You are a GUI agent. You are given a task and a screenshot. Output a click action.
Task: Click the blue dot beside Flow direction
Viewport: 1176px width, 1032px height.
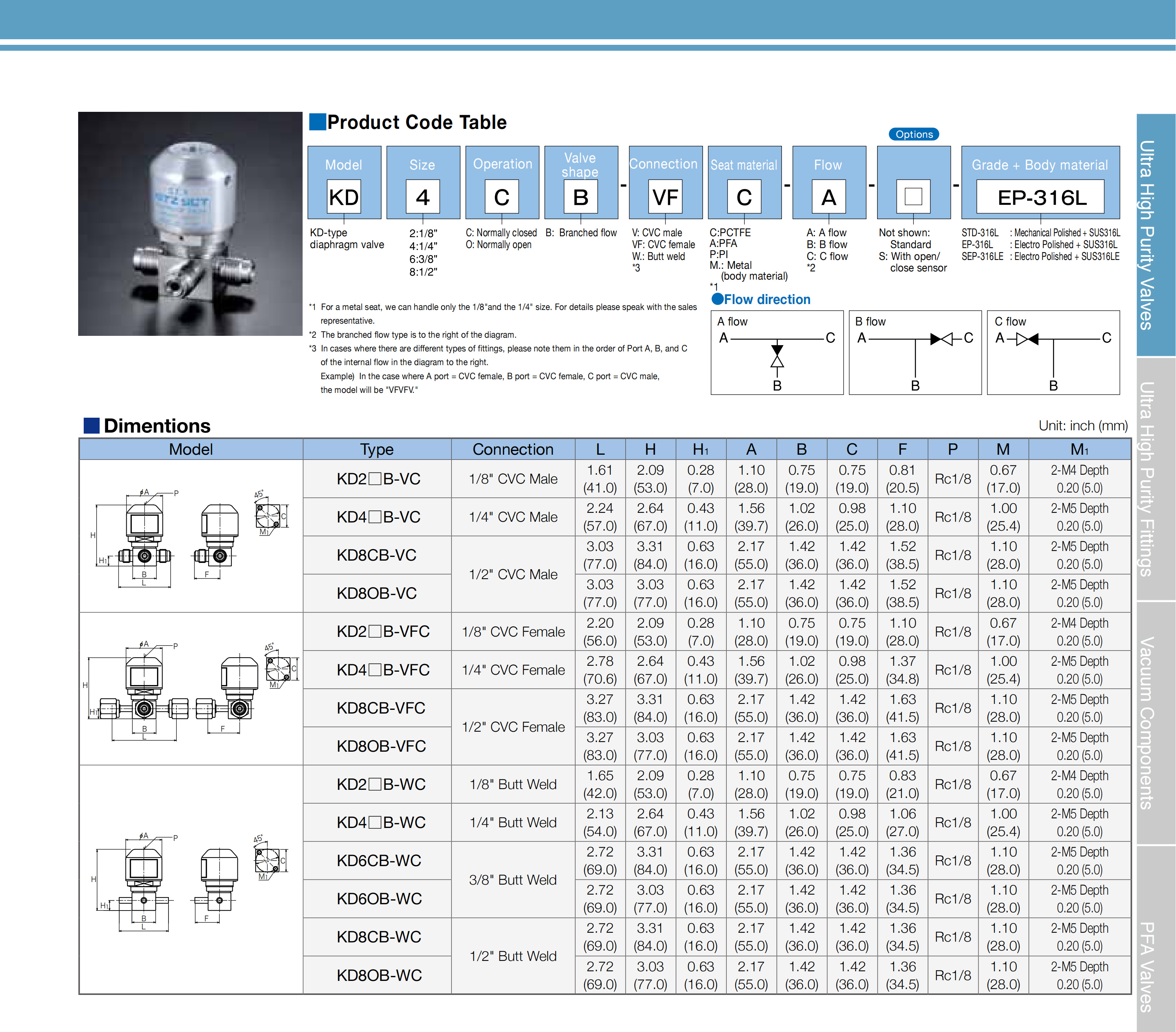[x=717, y=298]
